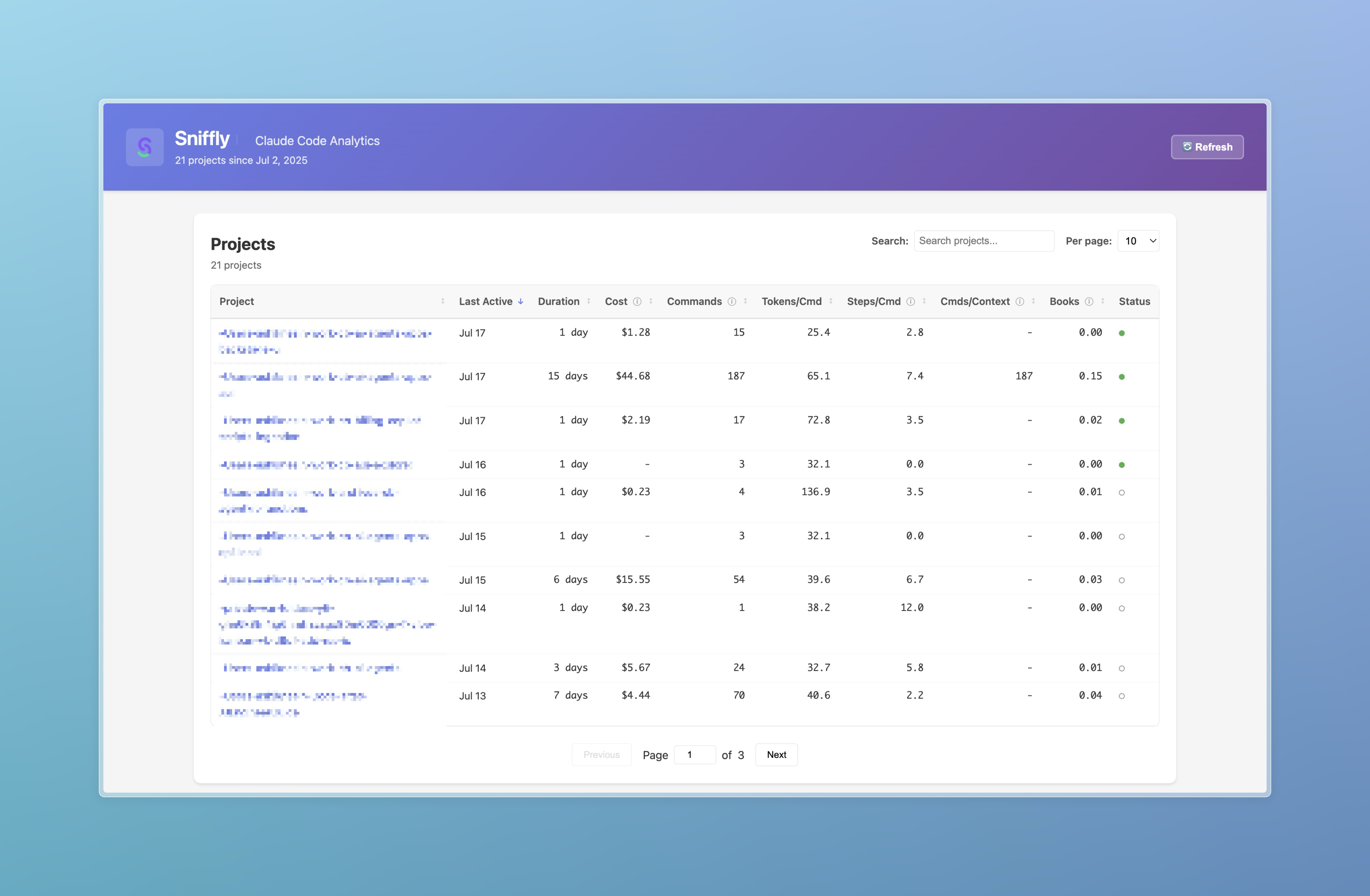Click the Commands info icon
This screenshot has height=896, width=1370.
(x=732, y=302)
